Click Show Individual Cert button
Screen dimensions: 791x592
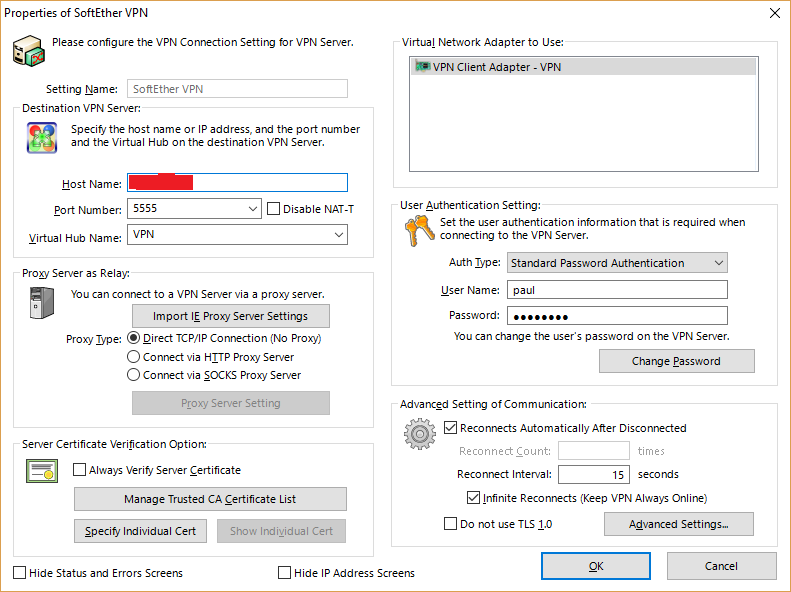281,531
